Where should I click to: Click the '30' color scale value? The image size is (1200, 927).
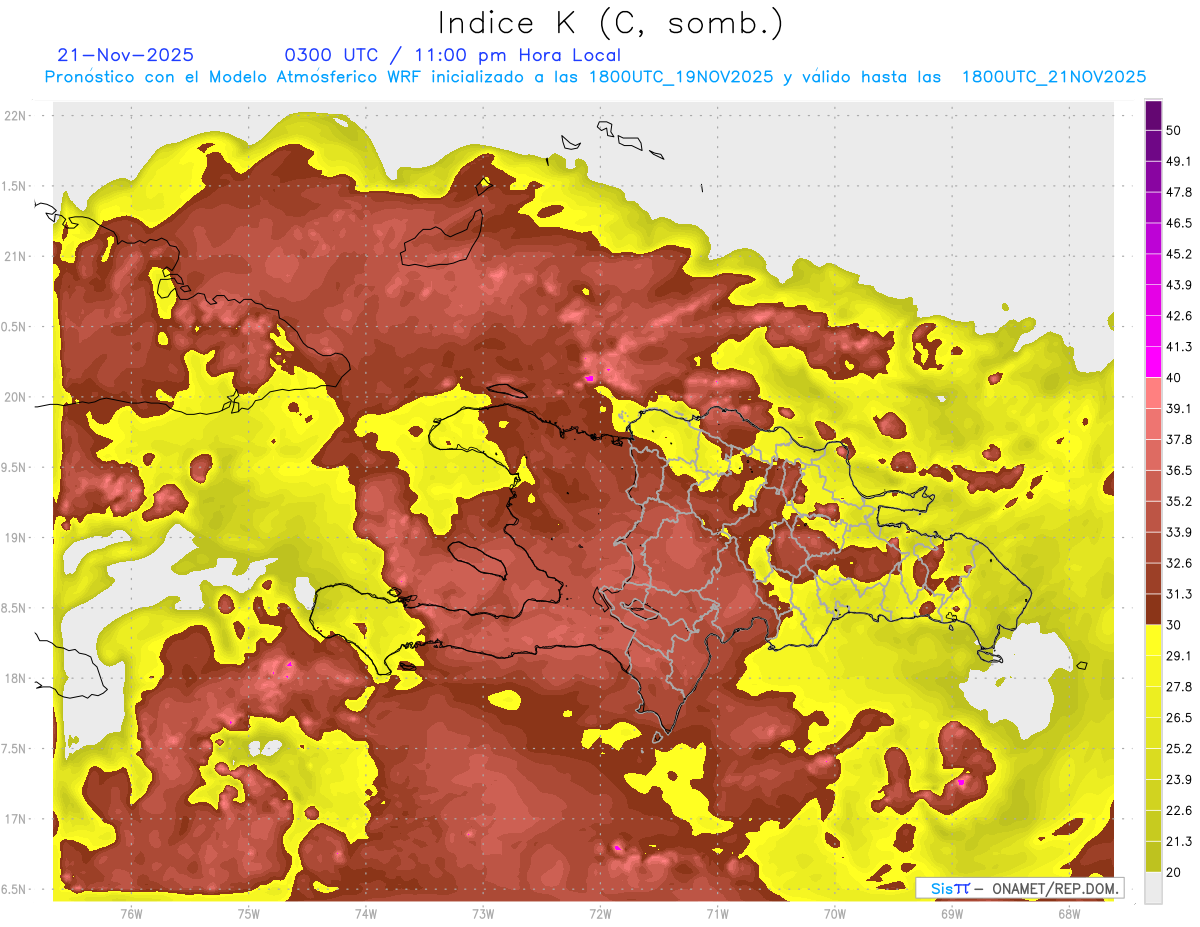(1174, 624)
